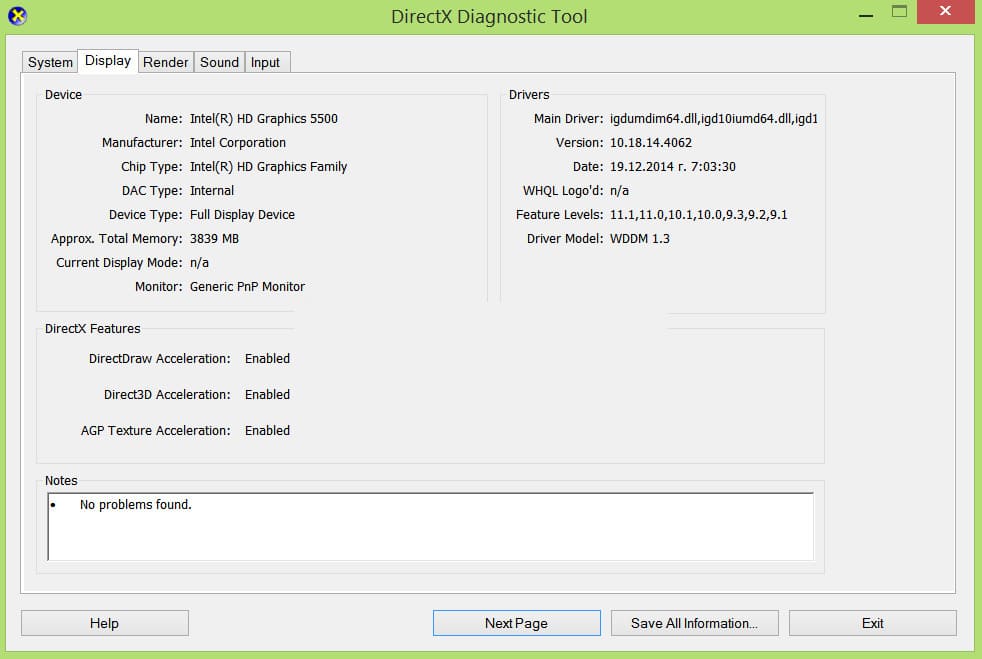This screenshot has width=982, height=659.
Task: Click the driver version 10.18.14.4062 text
Action: click(651, 143)
